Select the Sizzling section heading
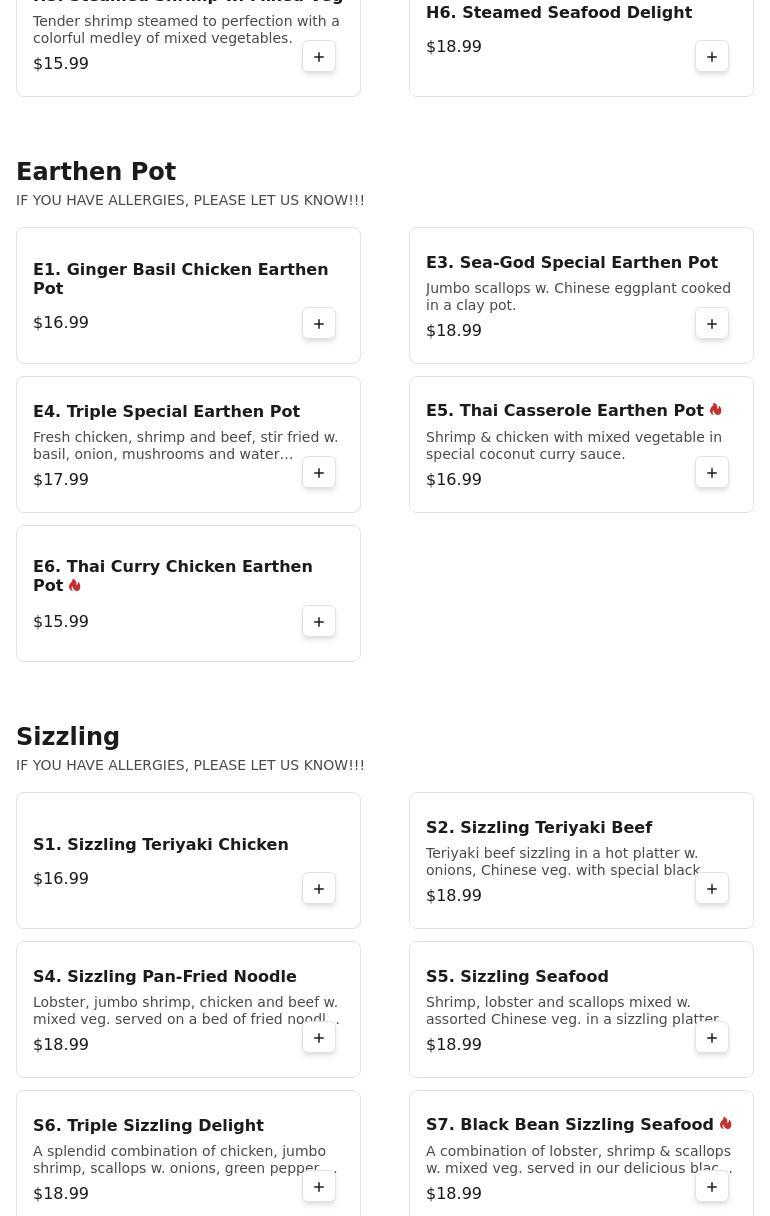This screenshot has height=1216, width=770. (68, 737)
